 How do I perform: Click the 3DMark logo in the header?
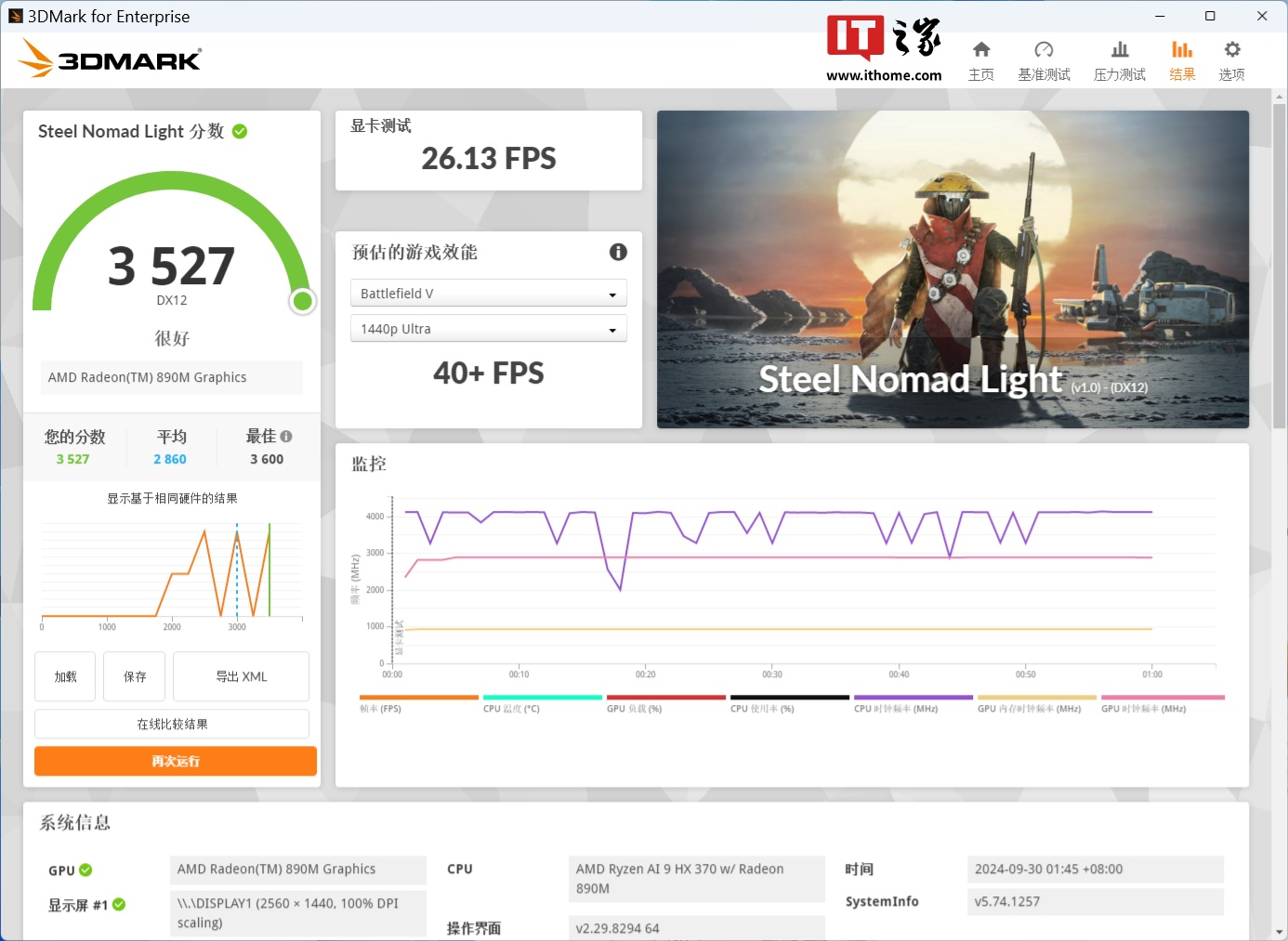109,59
